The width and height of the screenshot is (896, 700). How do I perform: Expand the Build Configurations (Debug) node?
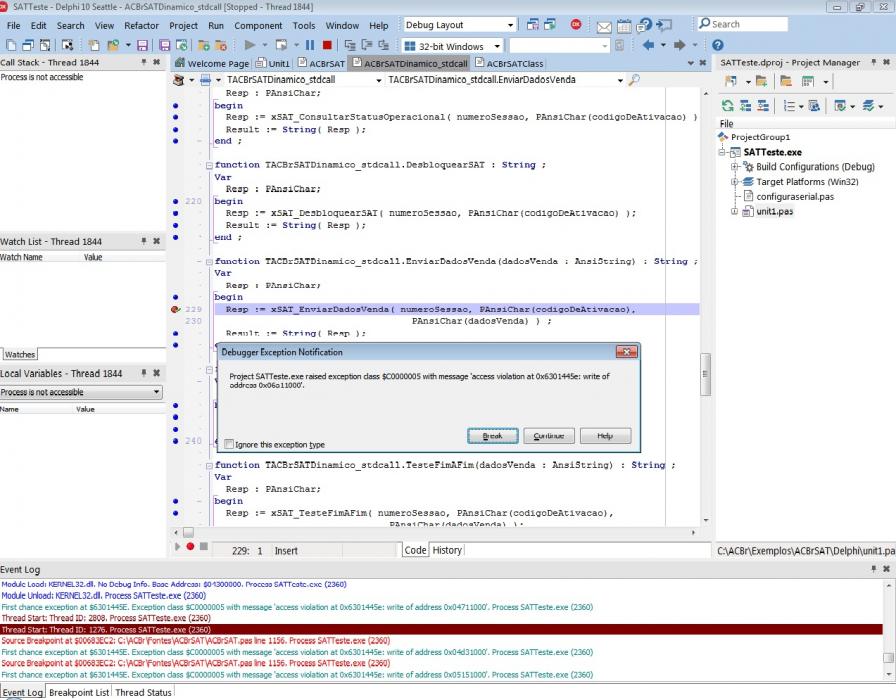[735, 167]
